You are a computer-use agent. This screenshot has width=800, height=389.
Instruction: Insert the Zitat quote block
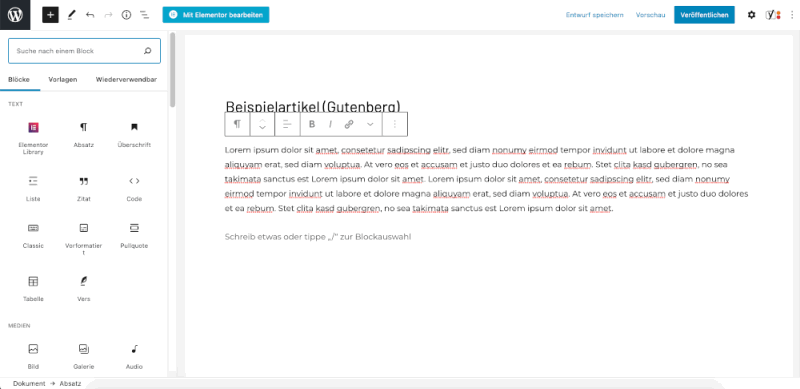point(84,189)
